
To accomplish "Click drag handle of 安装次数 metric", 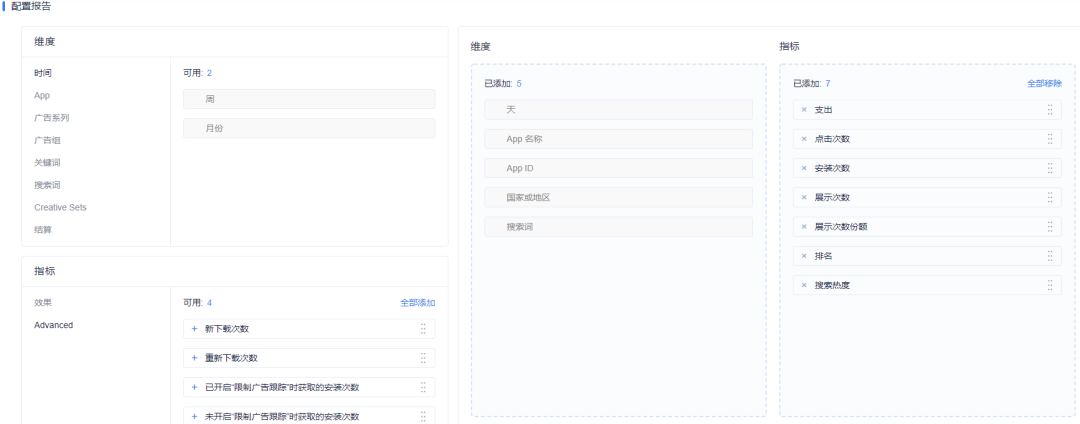I will point(1050,168).
